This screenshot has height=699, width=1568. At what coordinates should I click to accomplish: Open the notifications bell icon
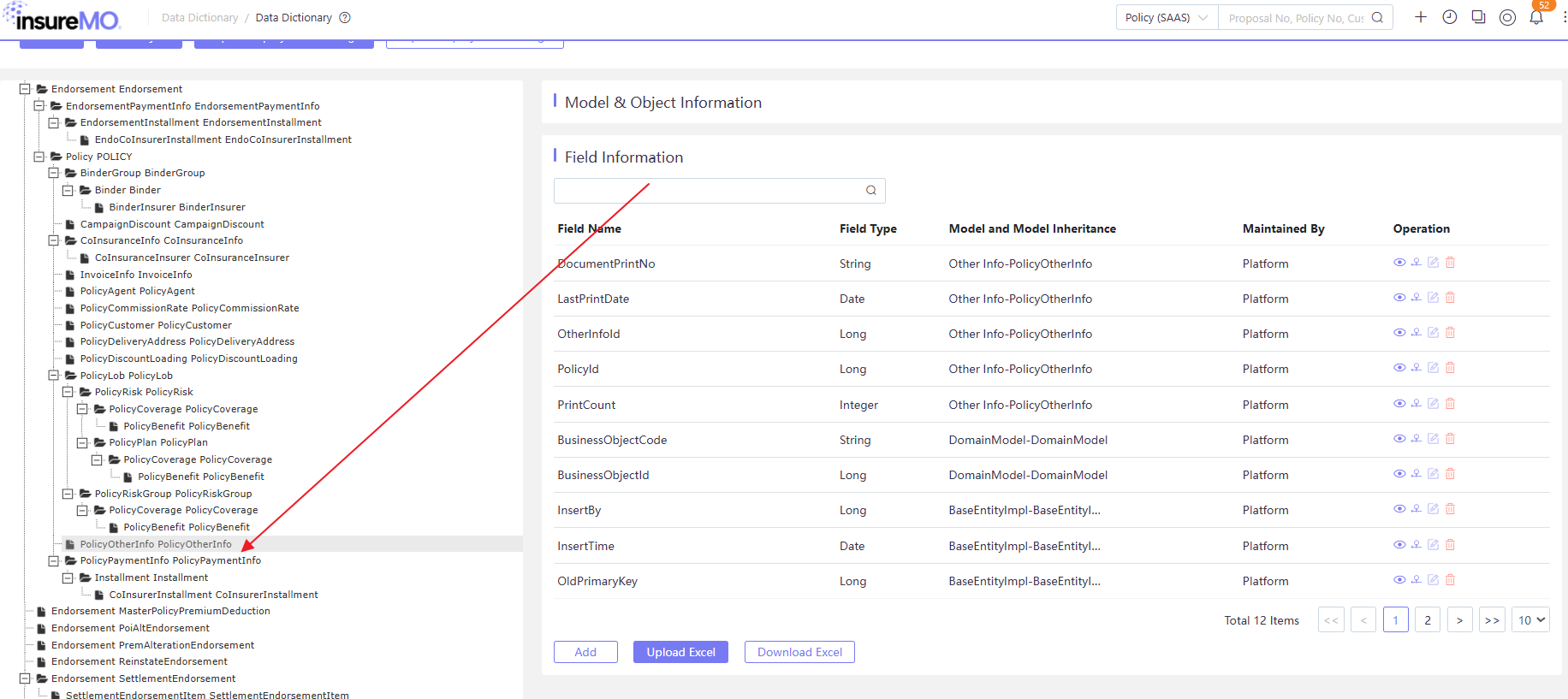tap(1536, 17)
